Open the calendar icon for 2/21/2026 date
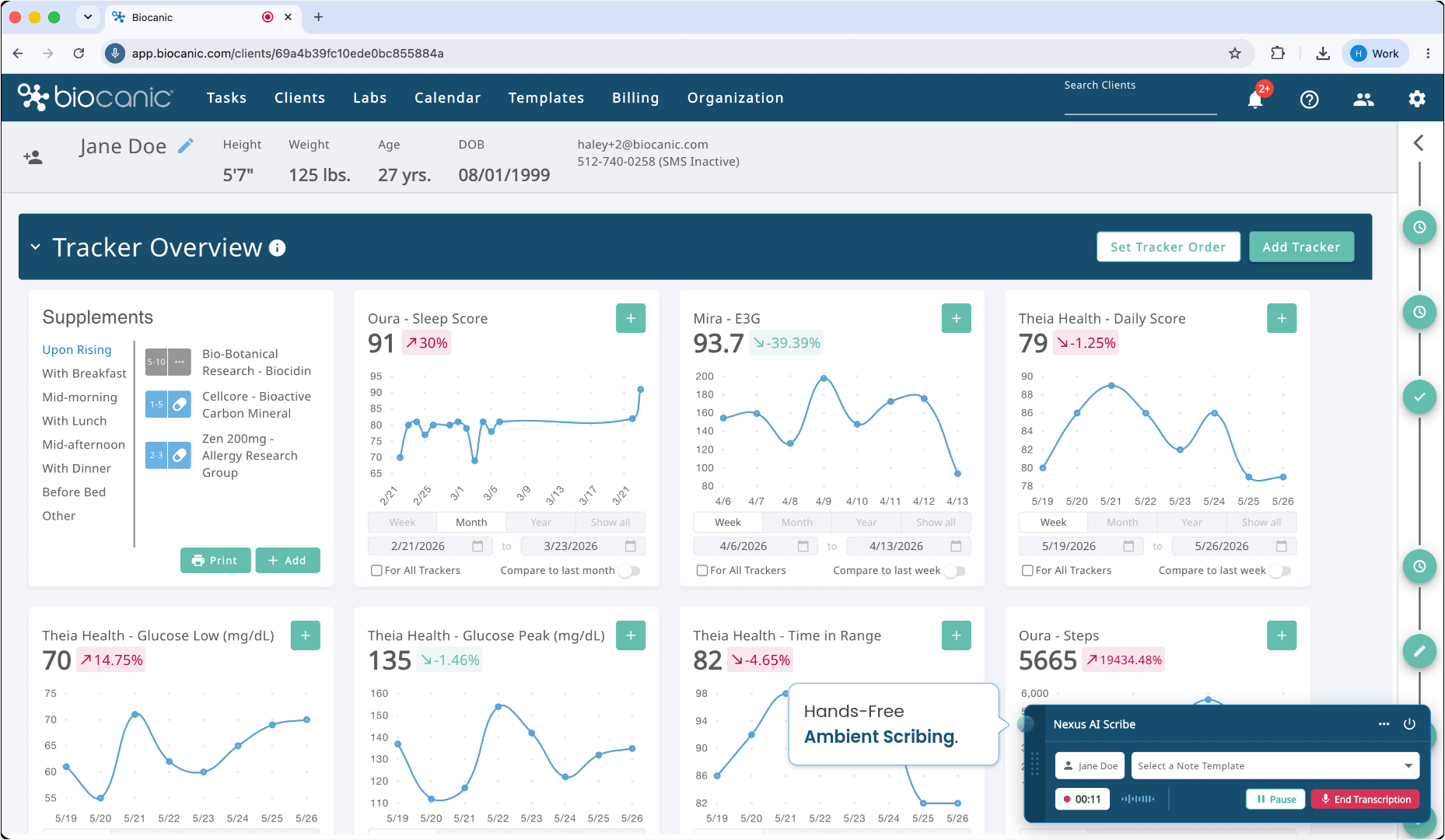The height and width of the screenshot is (840, 1445). tap(478, 546)
